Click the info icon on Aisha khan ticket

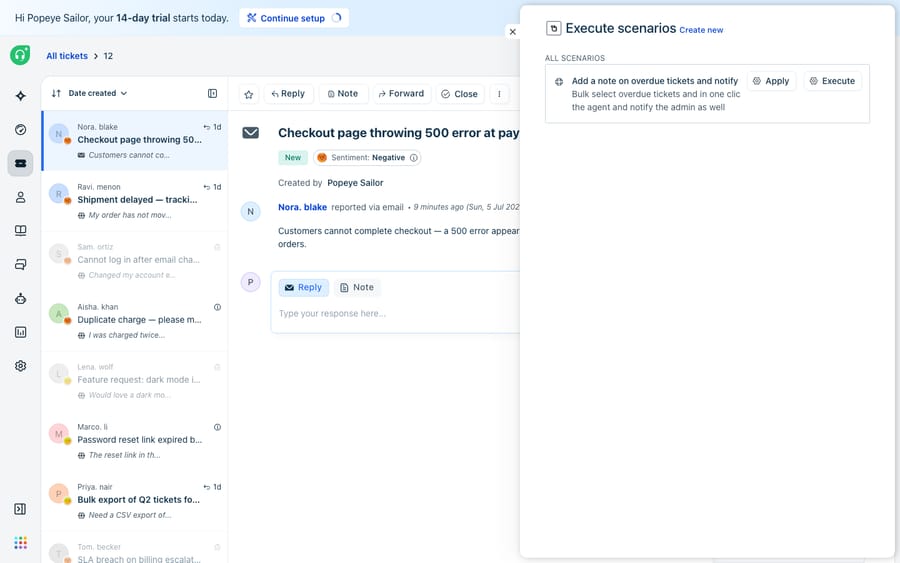tap(218, 307)
